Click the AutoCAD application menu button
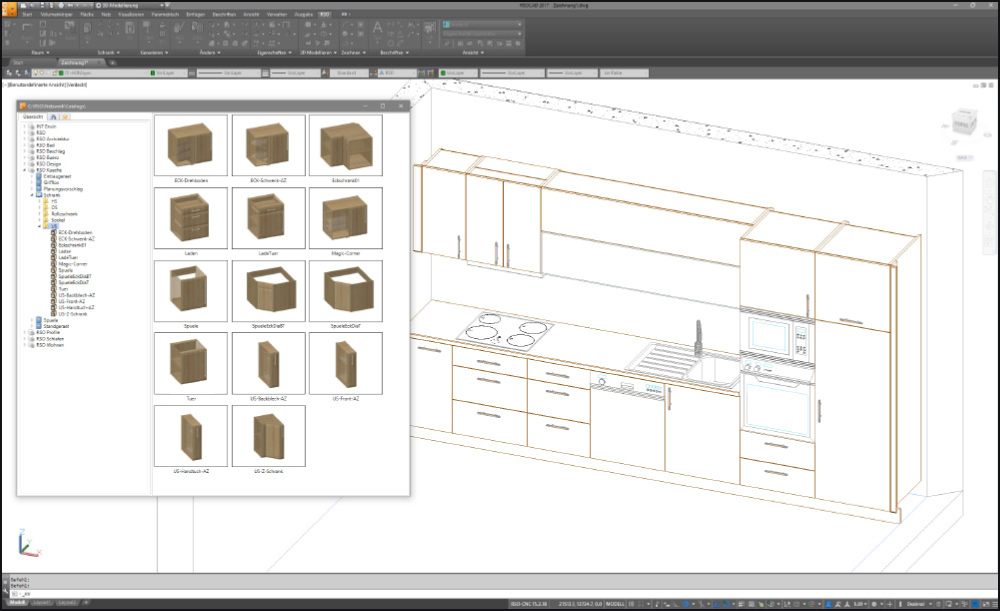1000x611 pixels. 9,8
